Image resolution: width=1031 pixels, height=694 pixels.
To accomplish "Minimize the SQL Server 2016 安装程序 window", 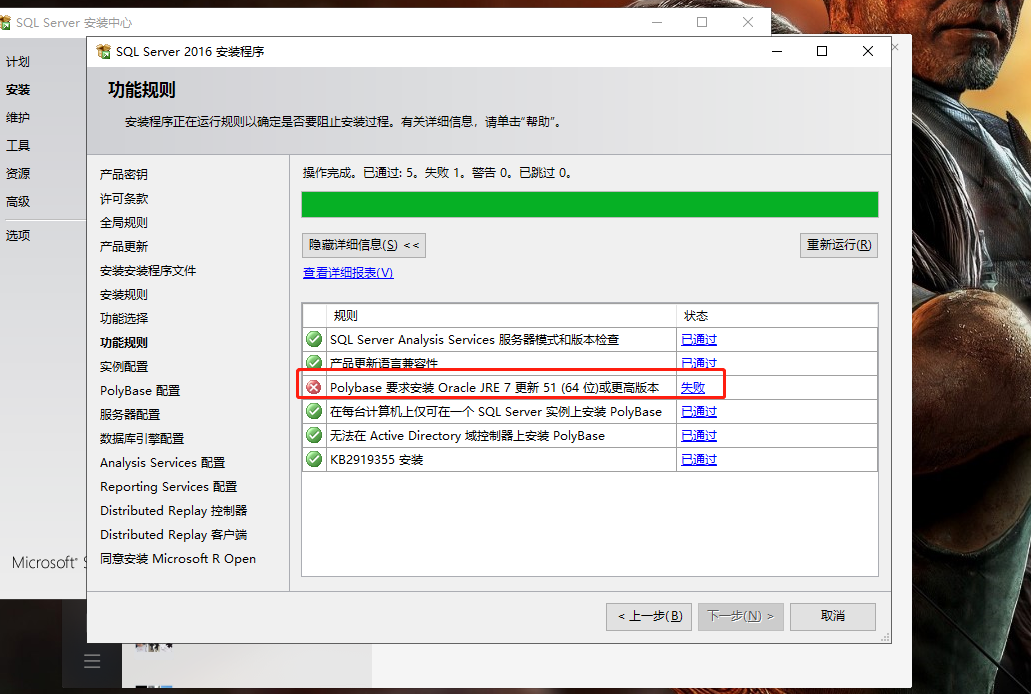I will point(777,51).
